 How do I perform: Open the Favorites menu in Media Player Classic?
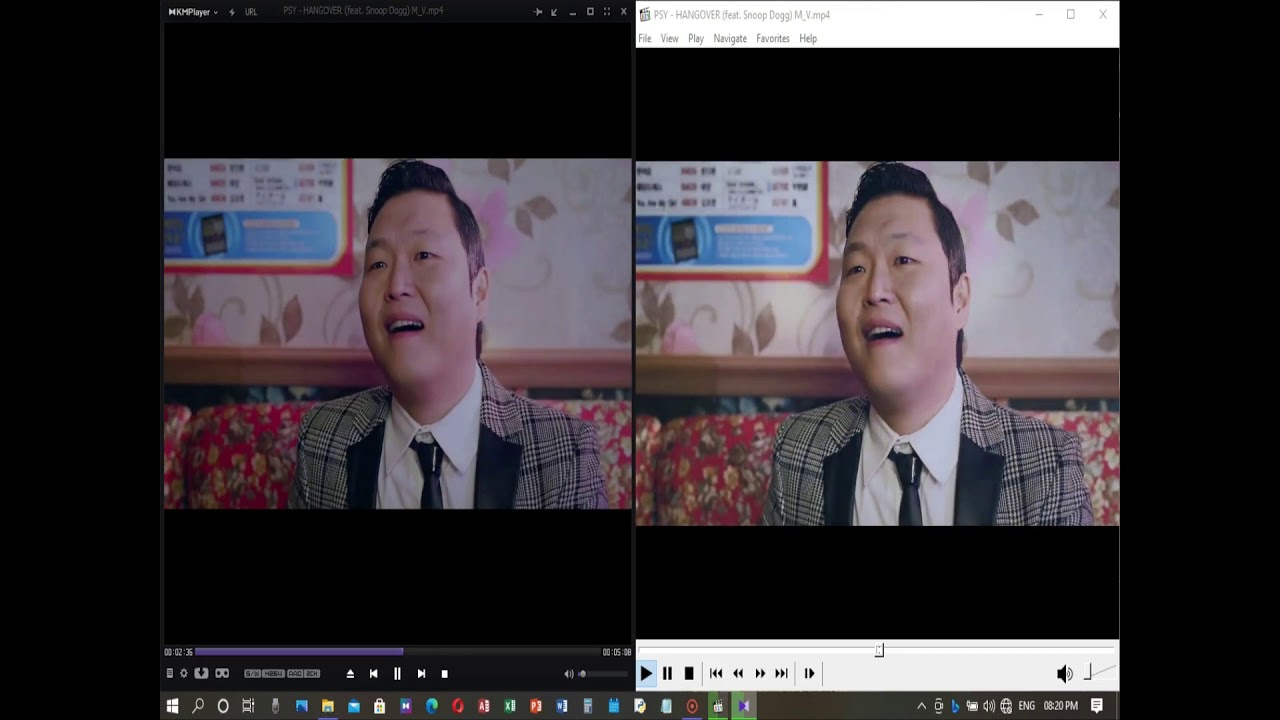773,38
